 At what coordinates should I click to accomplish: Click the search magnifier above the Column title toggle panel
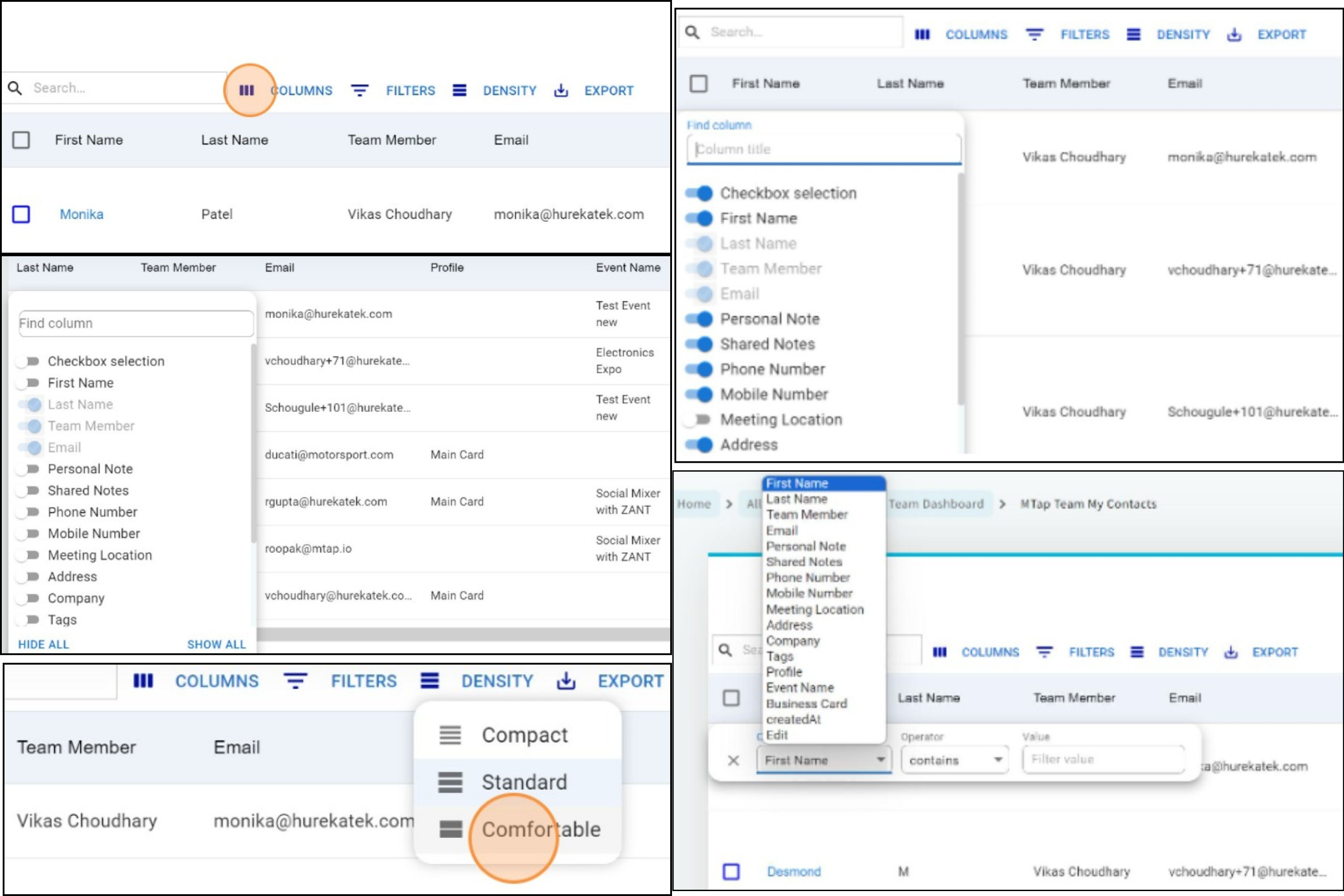(x=692, y=32)
